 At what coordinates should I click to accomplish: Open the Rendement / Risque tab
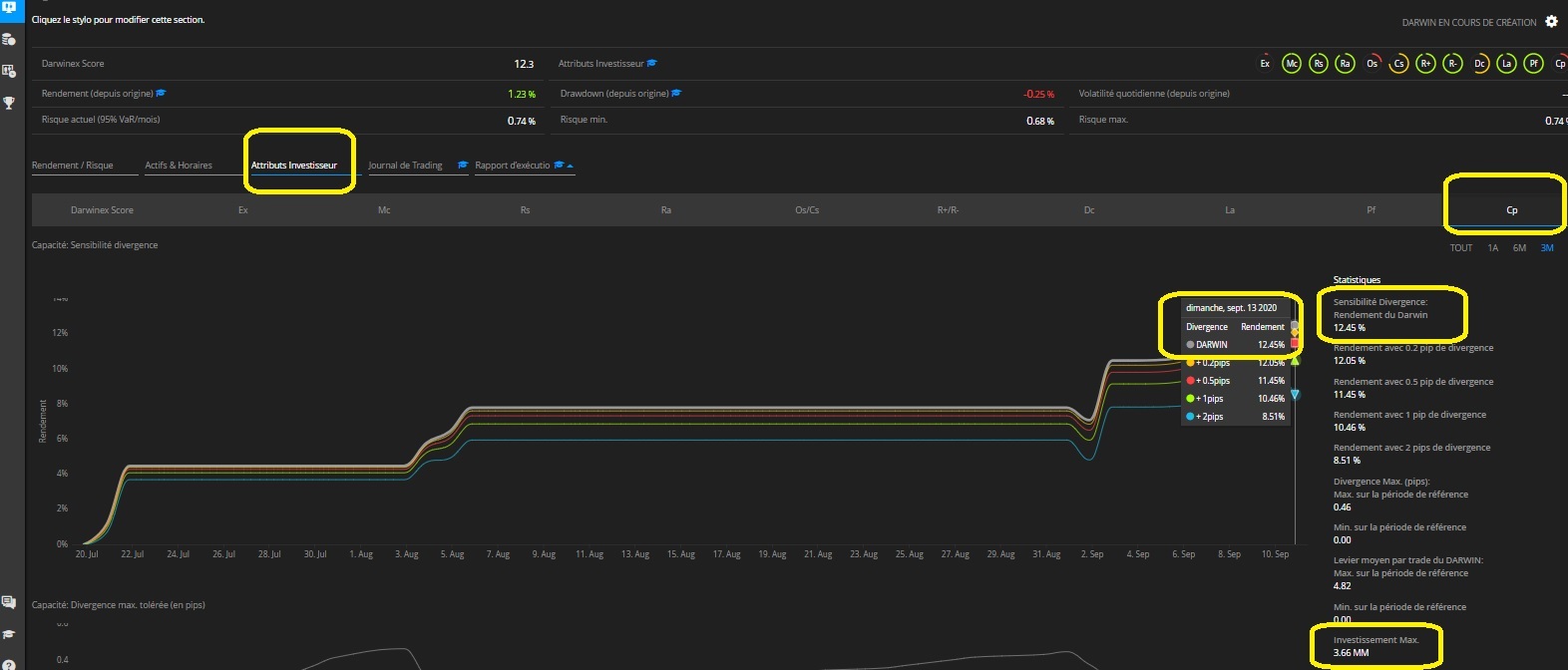[73, 166]
